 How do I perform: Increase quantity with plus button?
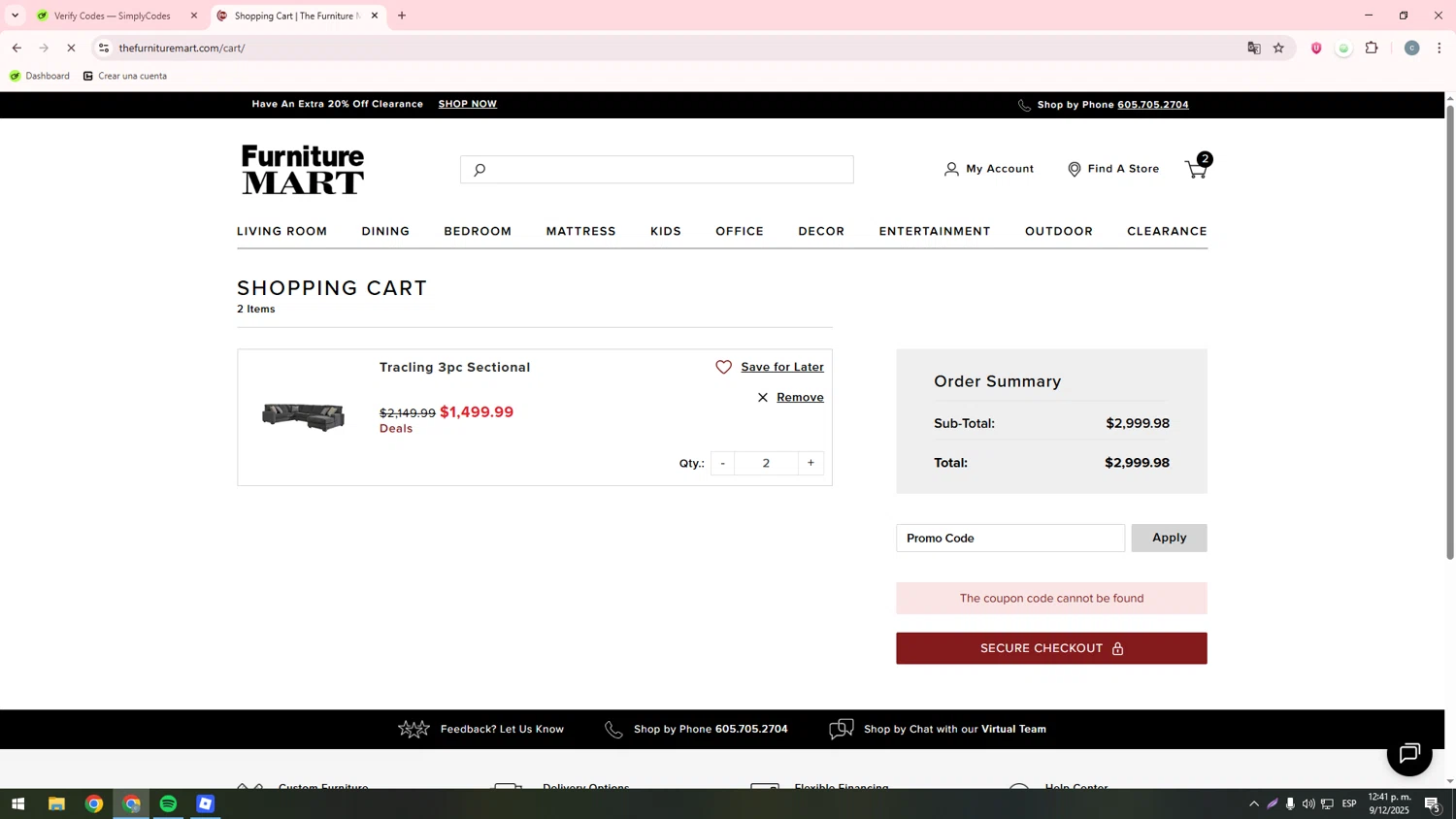(811, 463)
